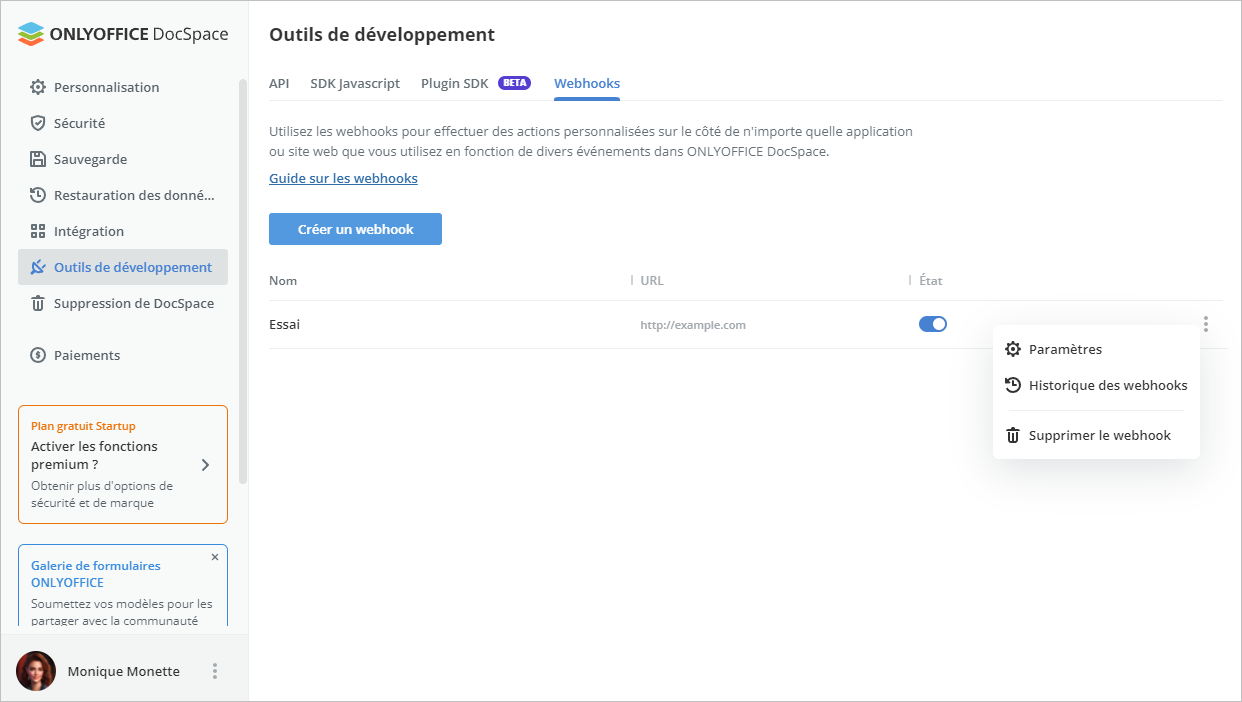Click the URL column header
Image resolution: width=1242 pixels, height=702 pixels.
click(652, 280)
